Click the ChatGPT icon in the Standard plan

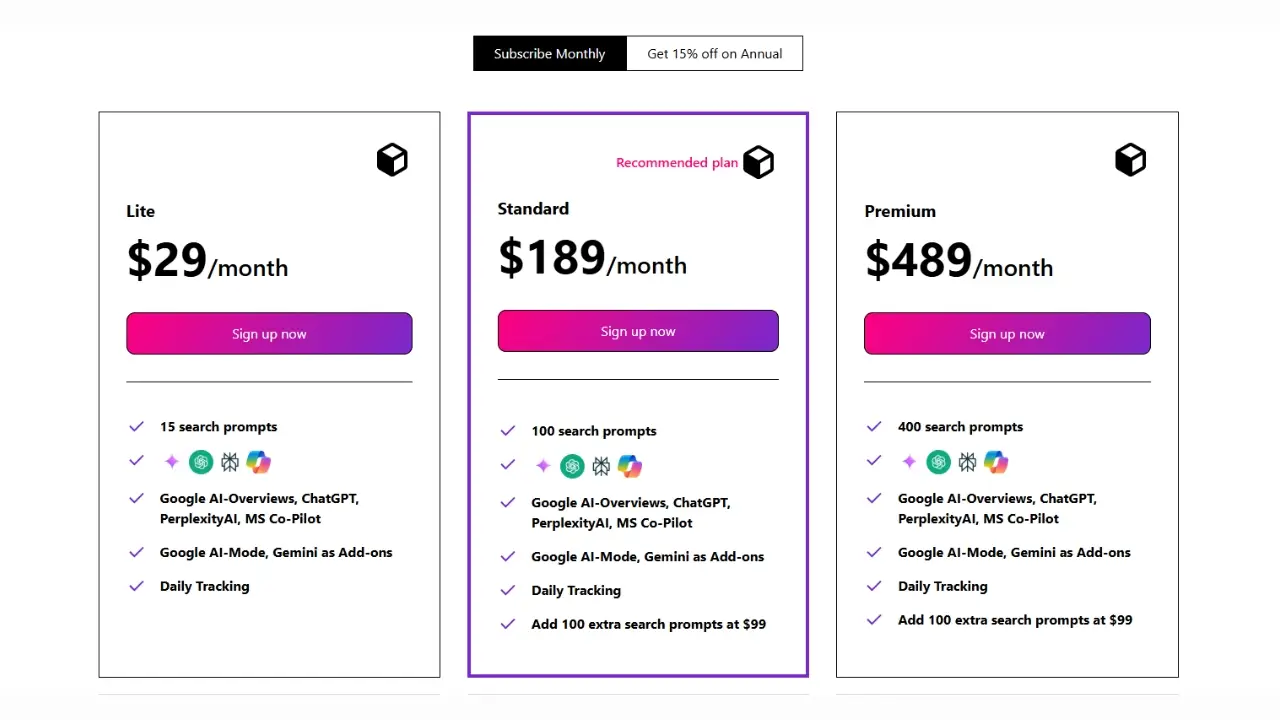coord(572,465)
